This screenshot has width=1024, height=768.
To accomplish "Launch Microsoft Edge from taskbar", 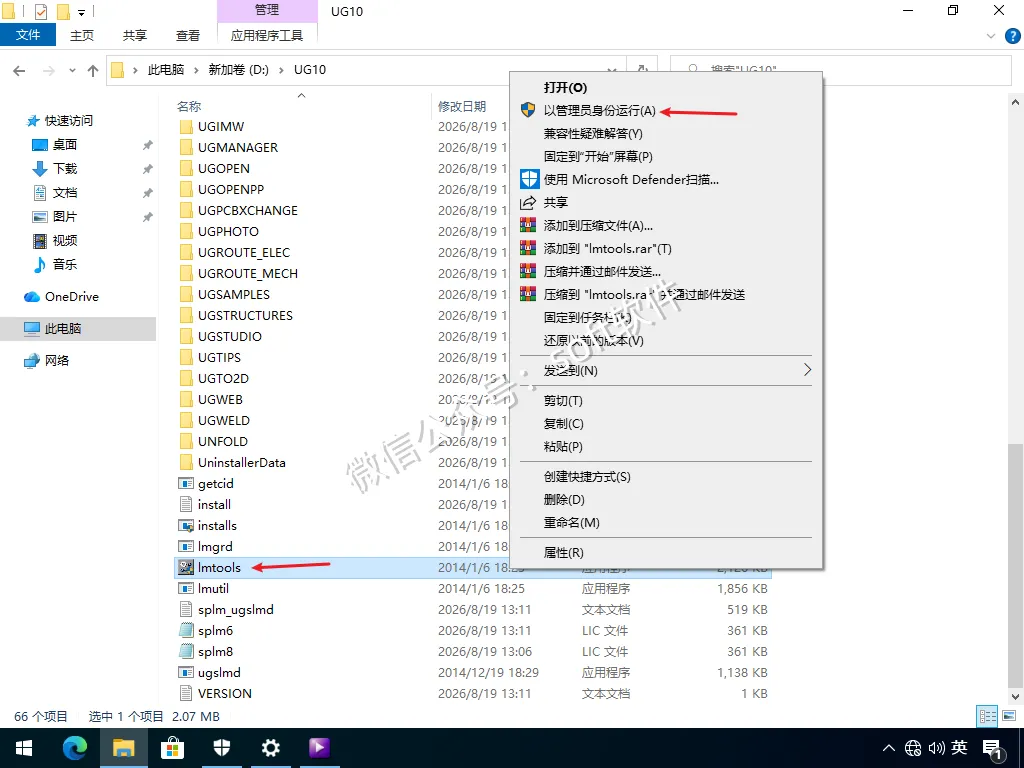I will pyautogui.click(x=74, y=748).
